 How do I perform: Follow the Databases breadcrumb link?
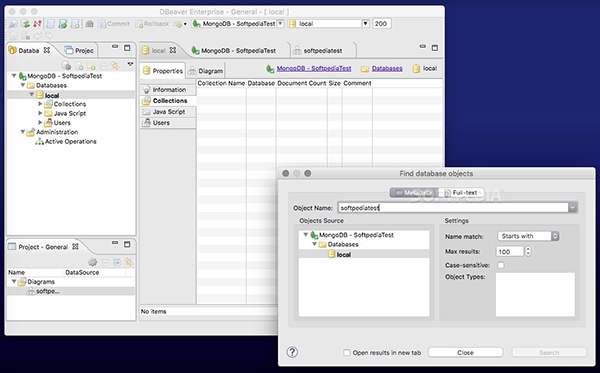point(387,68)
